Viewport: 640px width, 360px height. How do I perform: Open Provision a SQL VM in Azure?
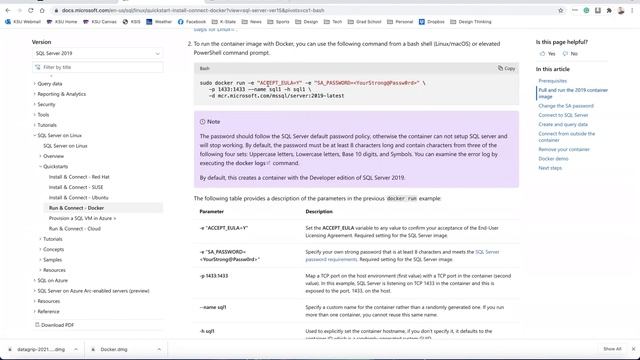click(82, 218)
